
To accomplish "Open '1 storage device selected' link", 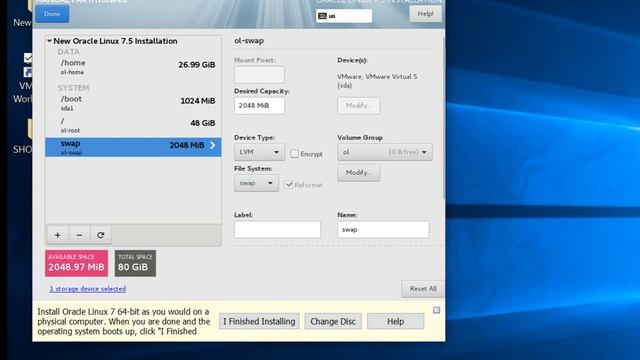I will pyautogui.click(x=88, y=289).
